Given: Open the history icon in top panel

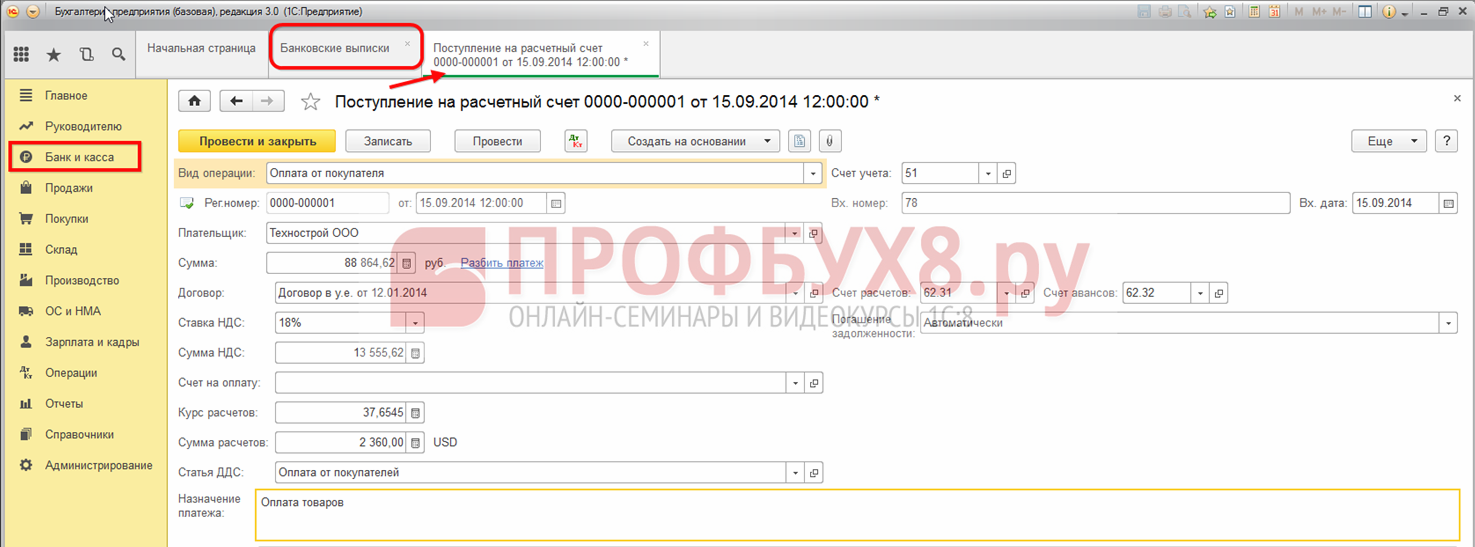Looking at the screenshot, I should coord(86,55).
